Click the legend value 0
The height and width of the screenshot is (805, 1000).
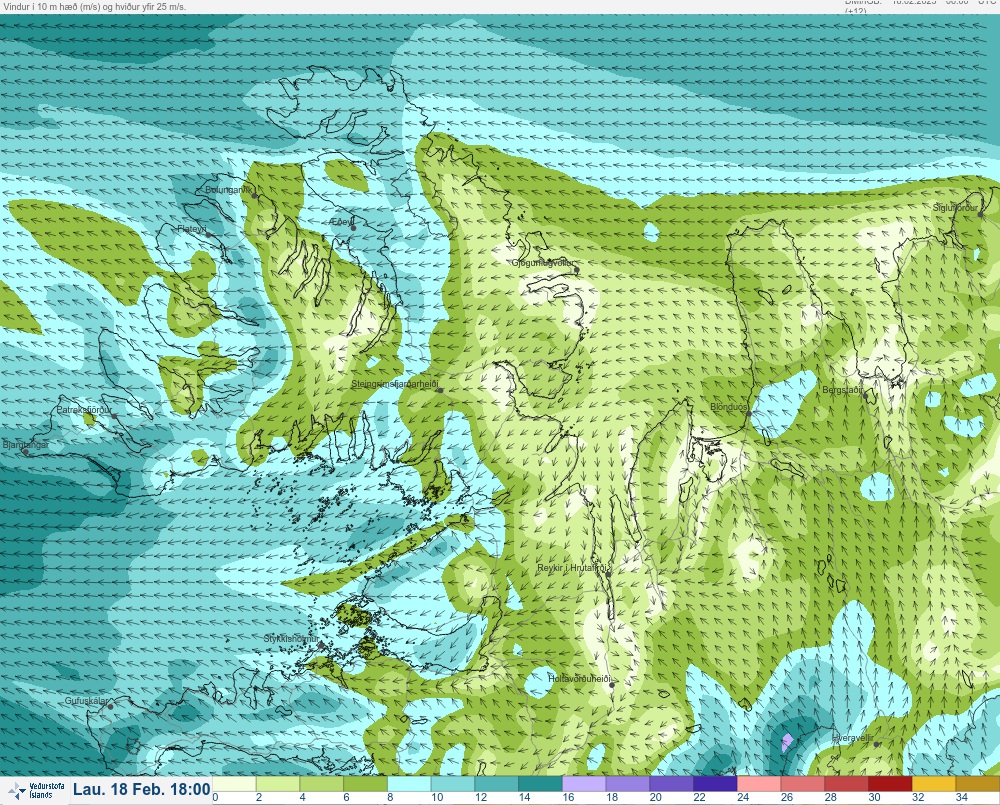point(216,797)
